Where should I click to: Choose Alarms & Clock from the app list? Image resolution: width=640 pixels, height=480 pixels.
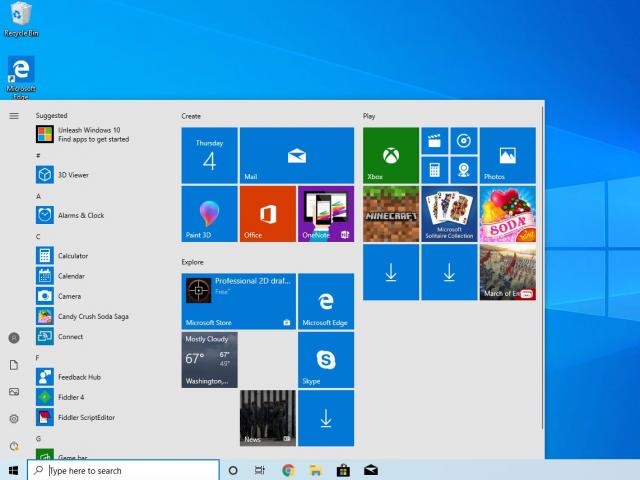click(80, 215)
